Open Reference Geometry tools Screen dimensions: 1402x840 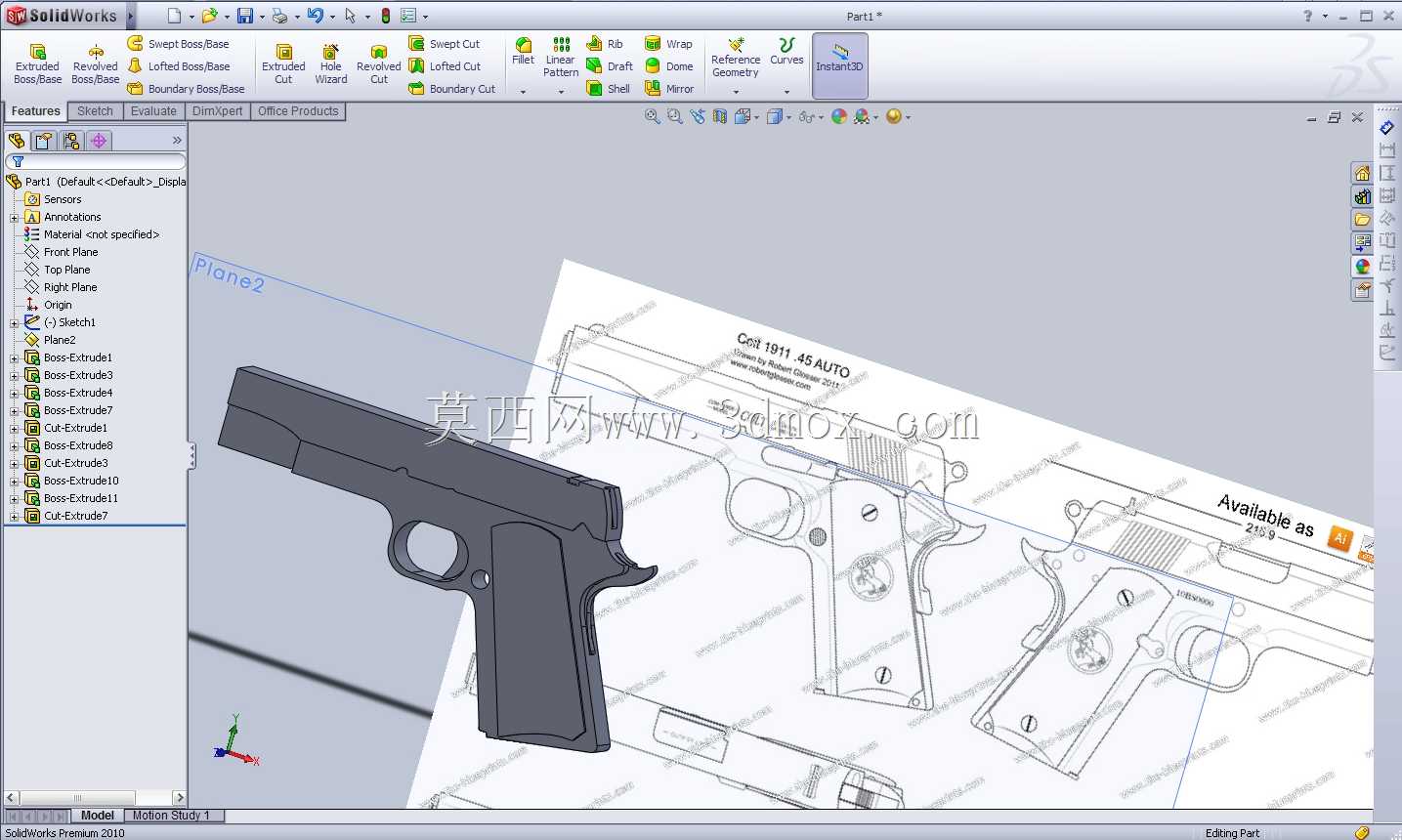click(736, 58)
